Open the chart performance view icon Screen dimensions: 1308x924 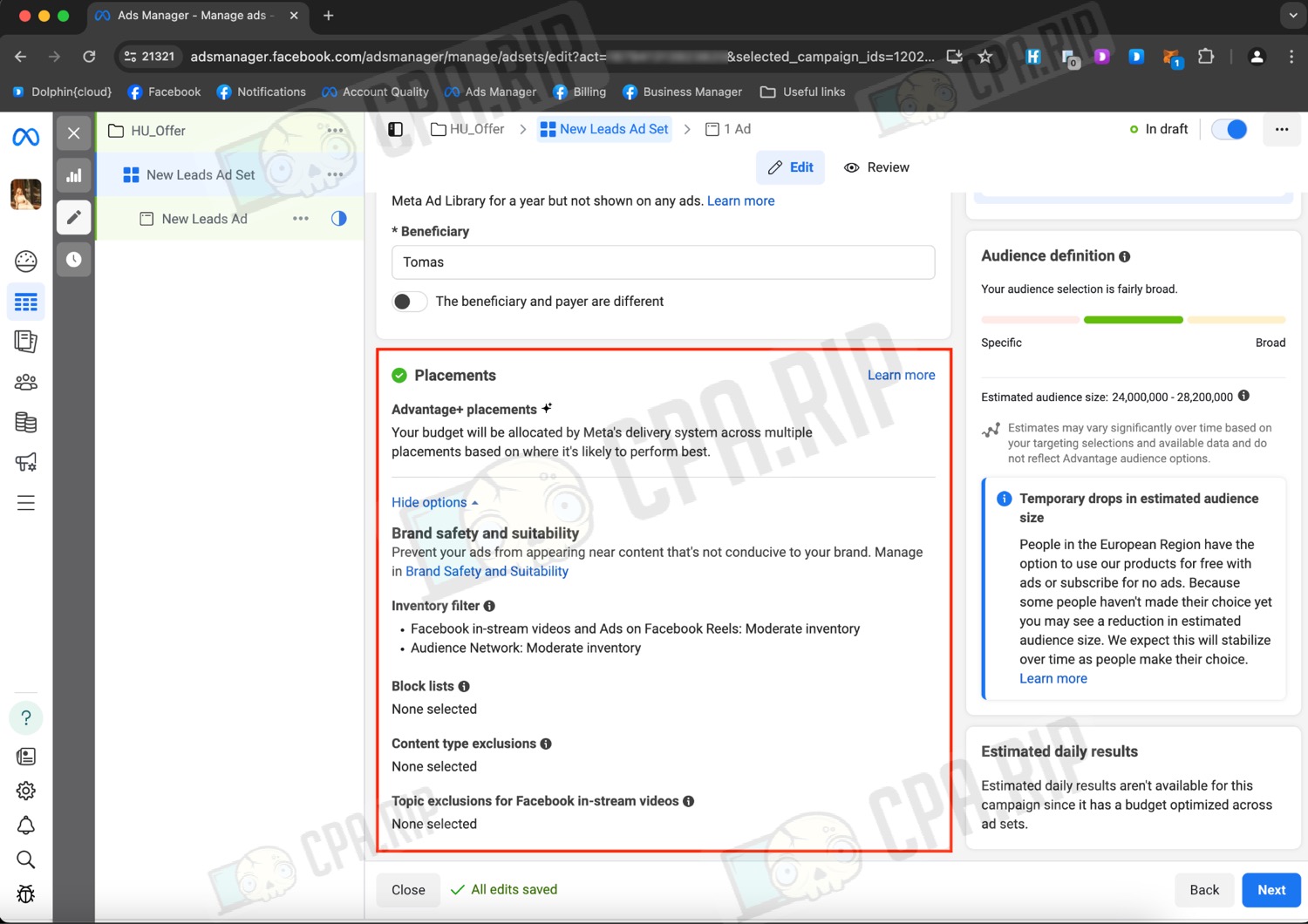coord(74,175)
